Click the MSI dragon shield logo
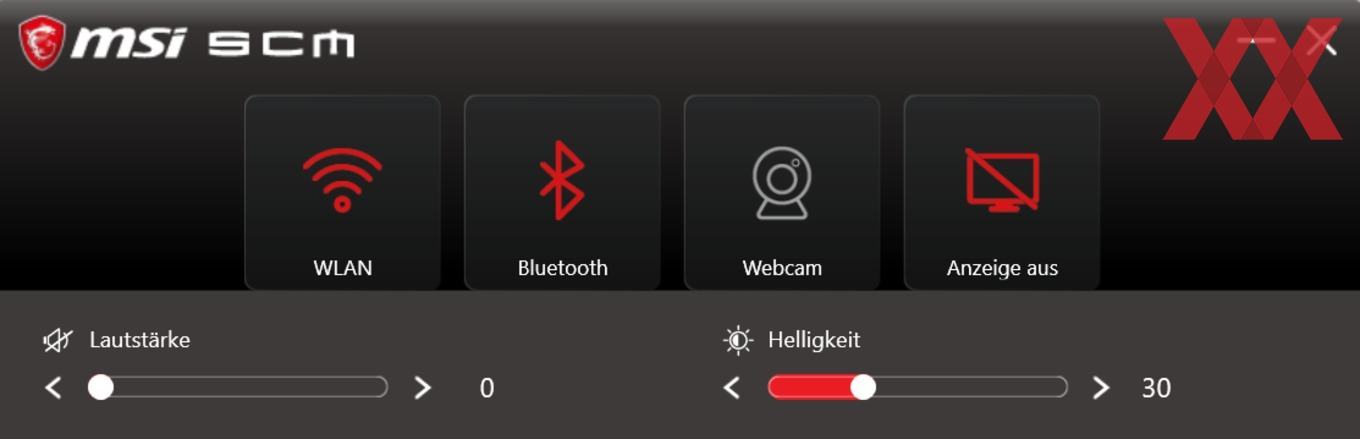Screen dimensions: 1360x439 click(42, 43)
